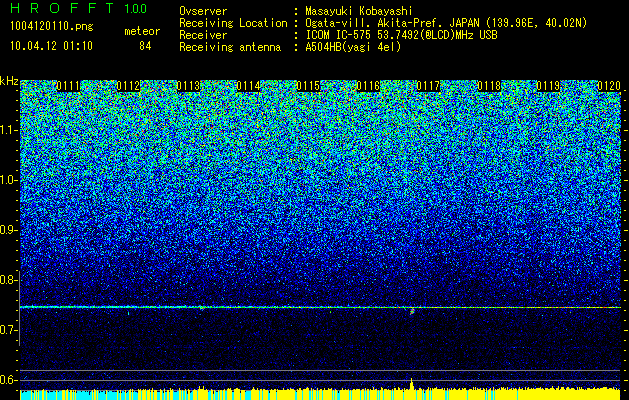Click time marker 0120
The image size is (629, 400).
[609, 86]
